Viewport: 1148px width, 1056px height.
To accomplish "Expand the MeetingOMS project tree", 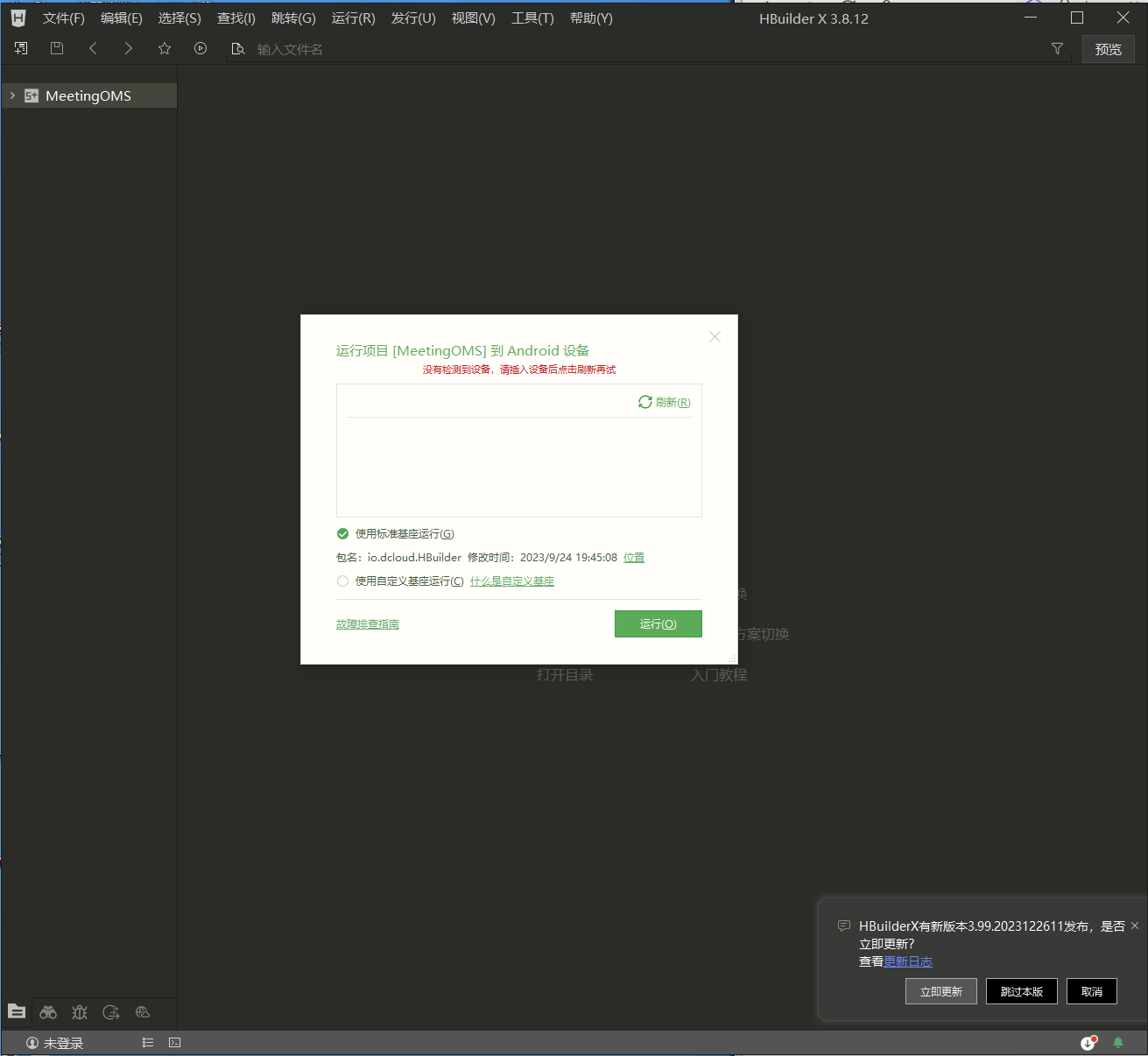I will pyautogui.click(x=12, y=95).
